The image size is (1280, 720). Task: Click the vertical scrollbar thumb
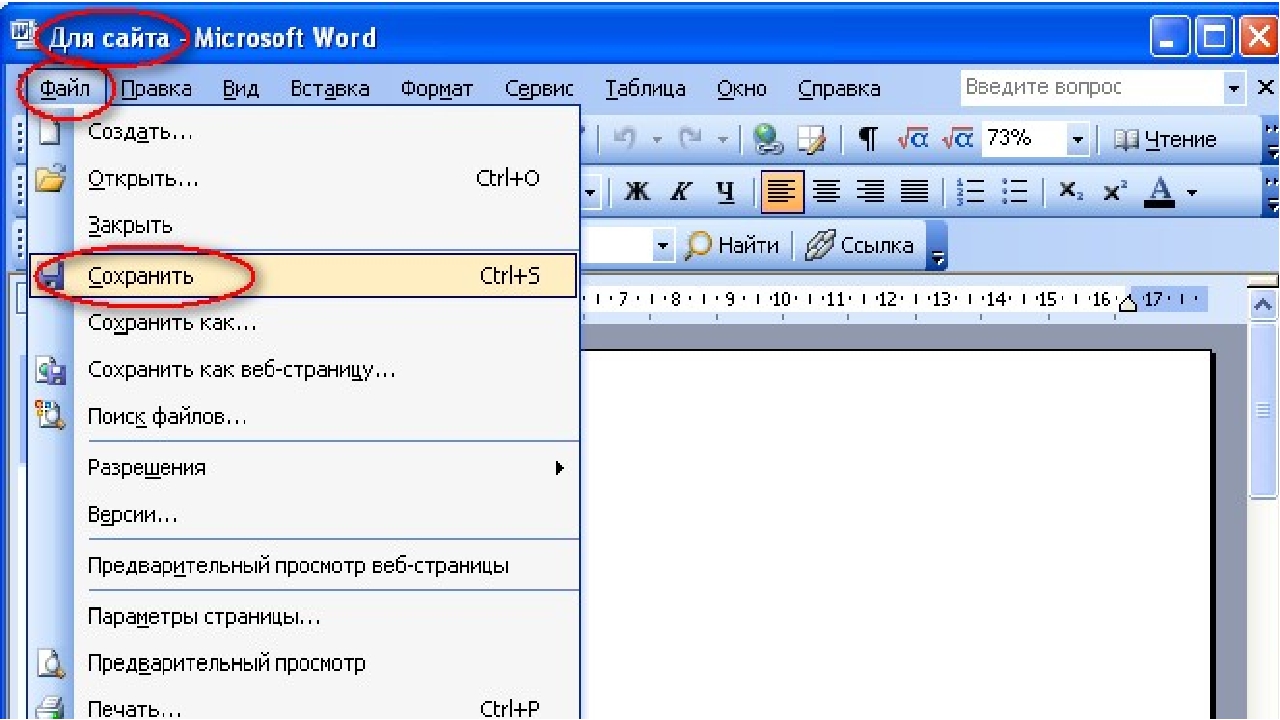pos(1265,408)
